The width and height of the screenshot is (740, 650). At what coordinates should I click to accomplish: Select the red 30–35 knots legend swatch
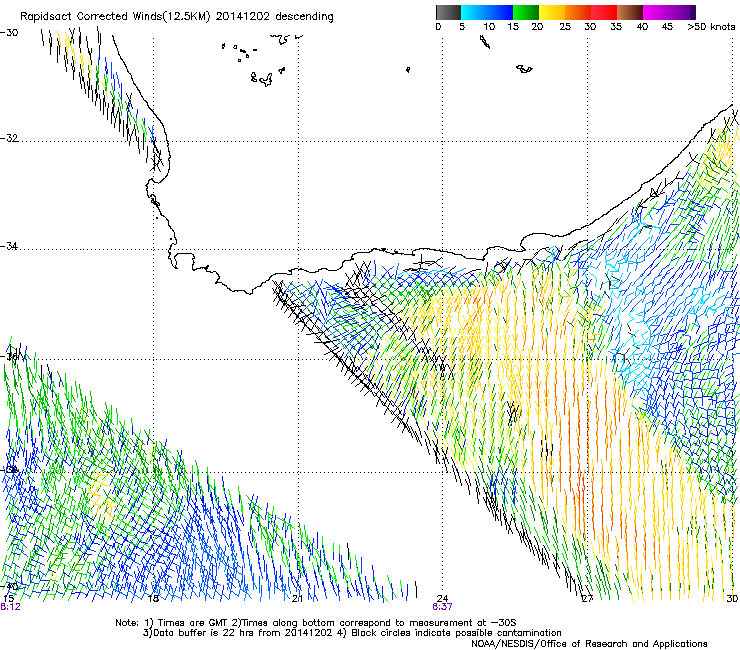tap(604, 12)
